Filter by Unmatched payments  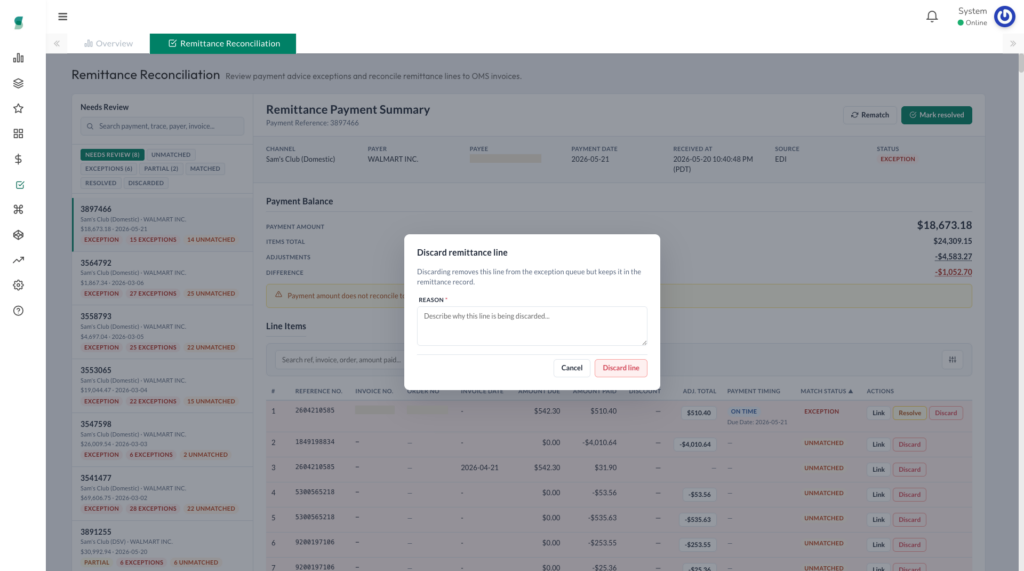[171, 155]
